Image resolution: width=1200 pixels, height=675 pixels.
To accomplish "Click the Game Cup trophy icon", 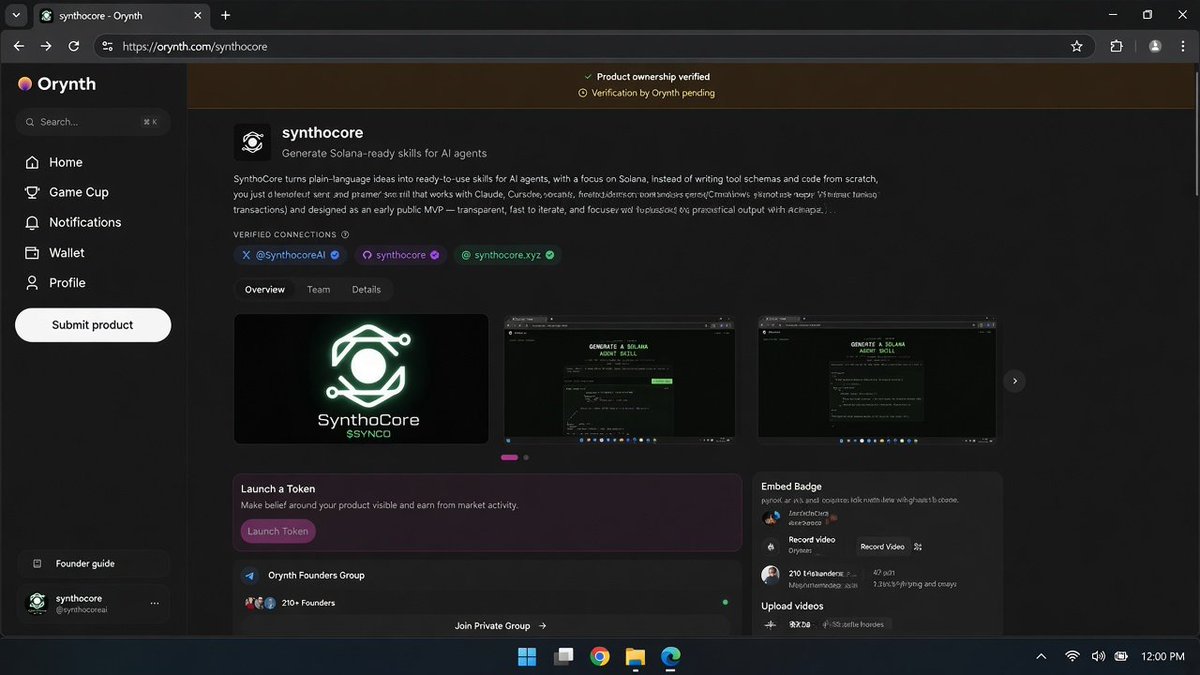I will point(32,192).
